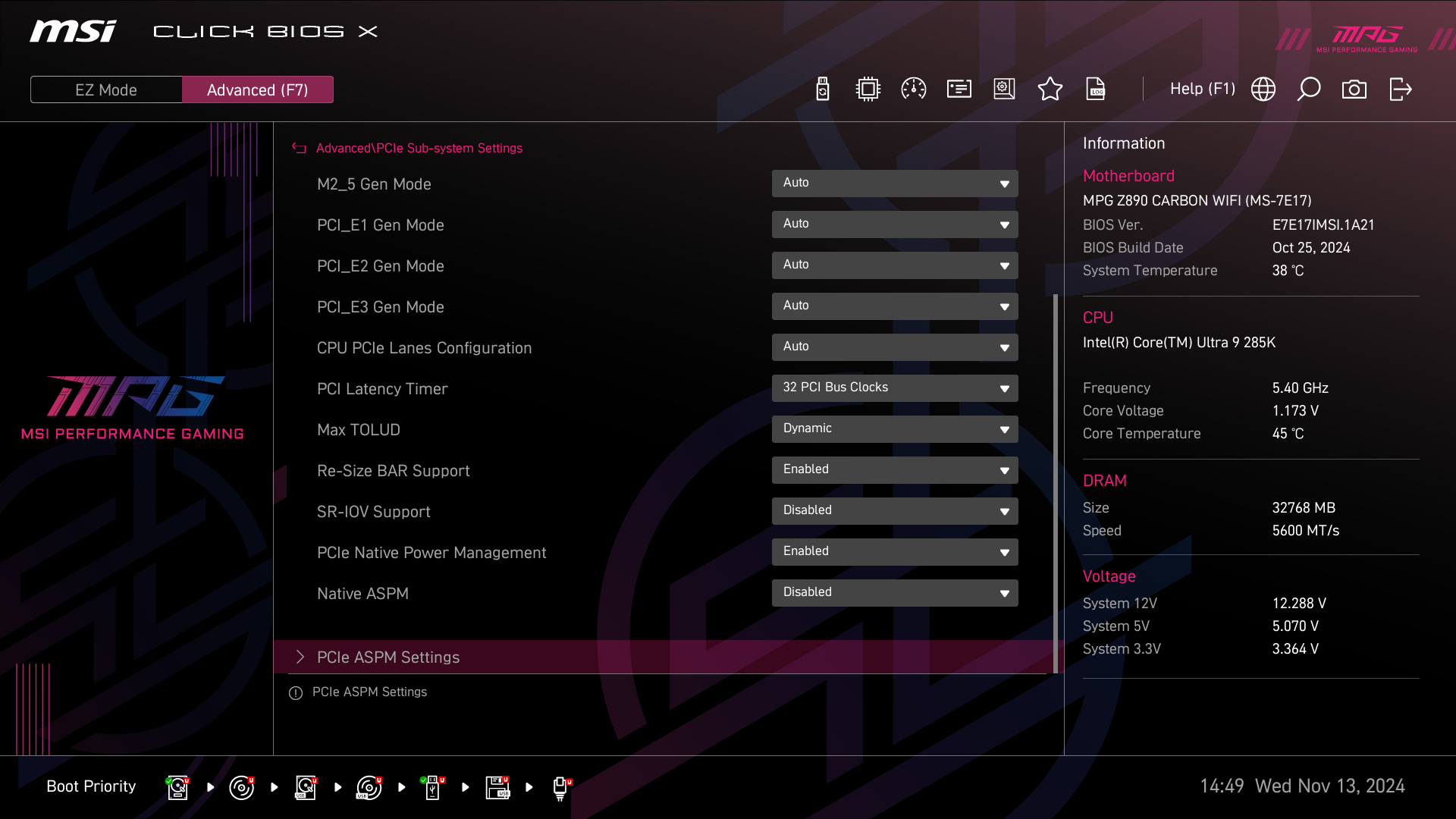Viewport: 1456px width, 819px height.
Task: Click the CPU chip icon in toolbar
Action: (x=868, y=89)
